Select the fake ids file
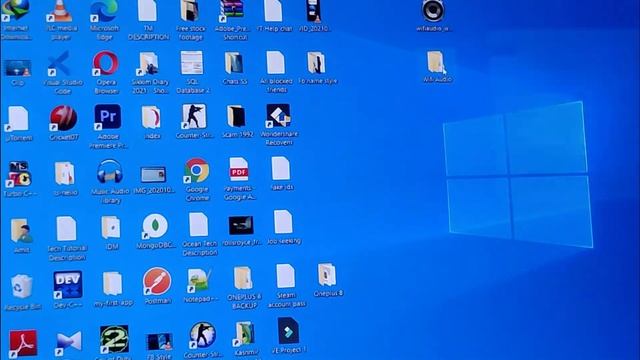The height and width of the screenshot is (360, 640). click(281, 169)
